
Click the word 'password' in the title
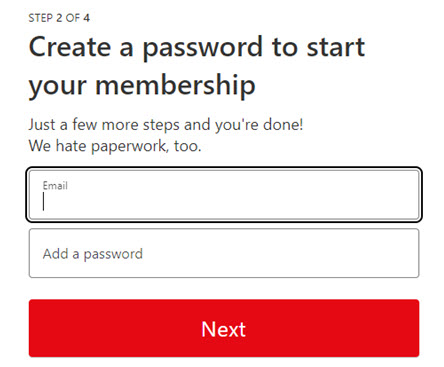203,49
